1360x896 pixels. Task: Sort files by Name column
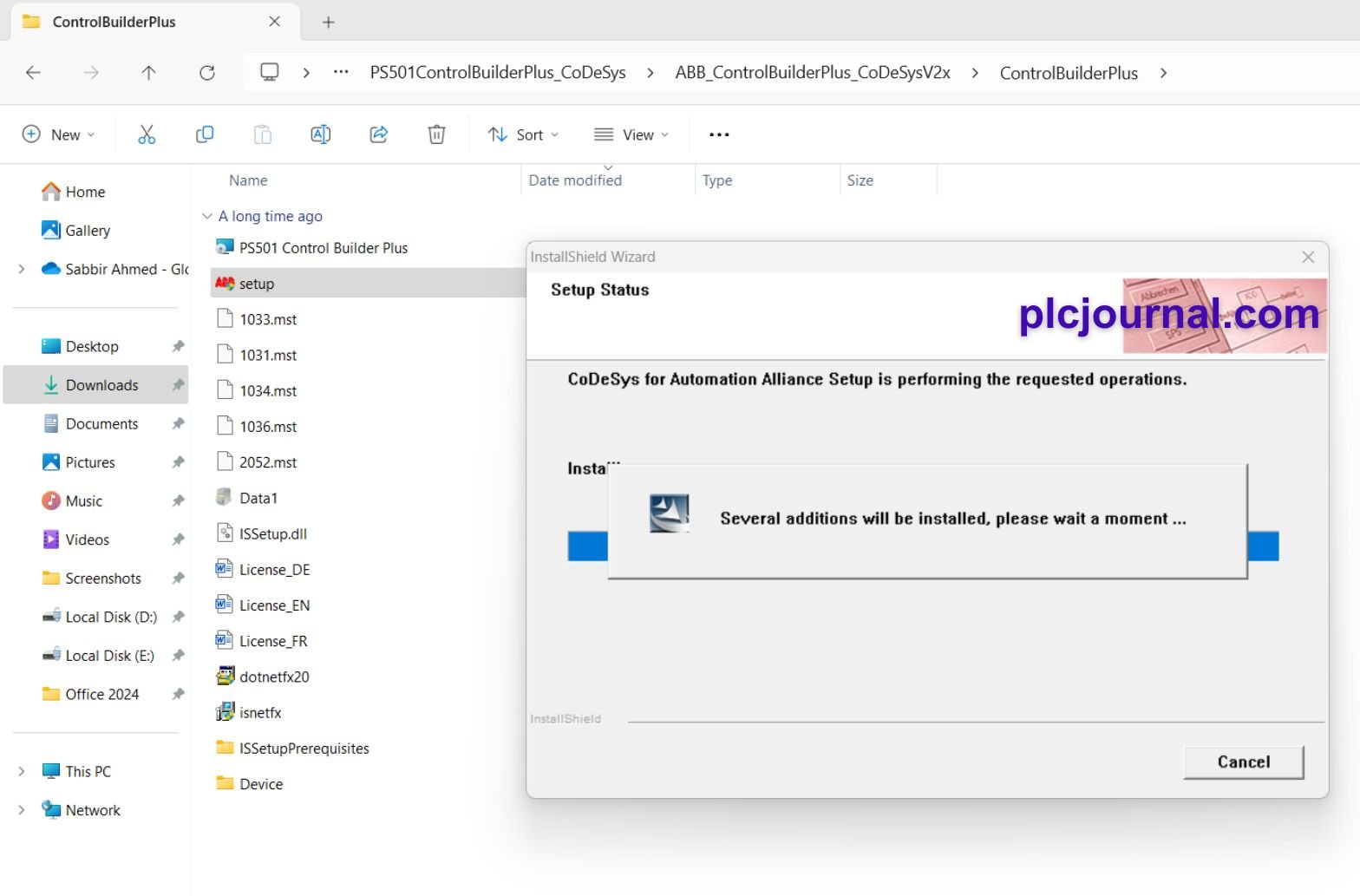tap(248, 180)
